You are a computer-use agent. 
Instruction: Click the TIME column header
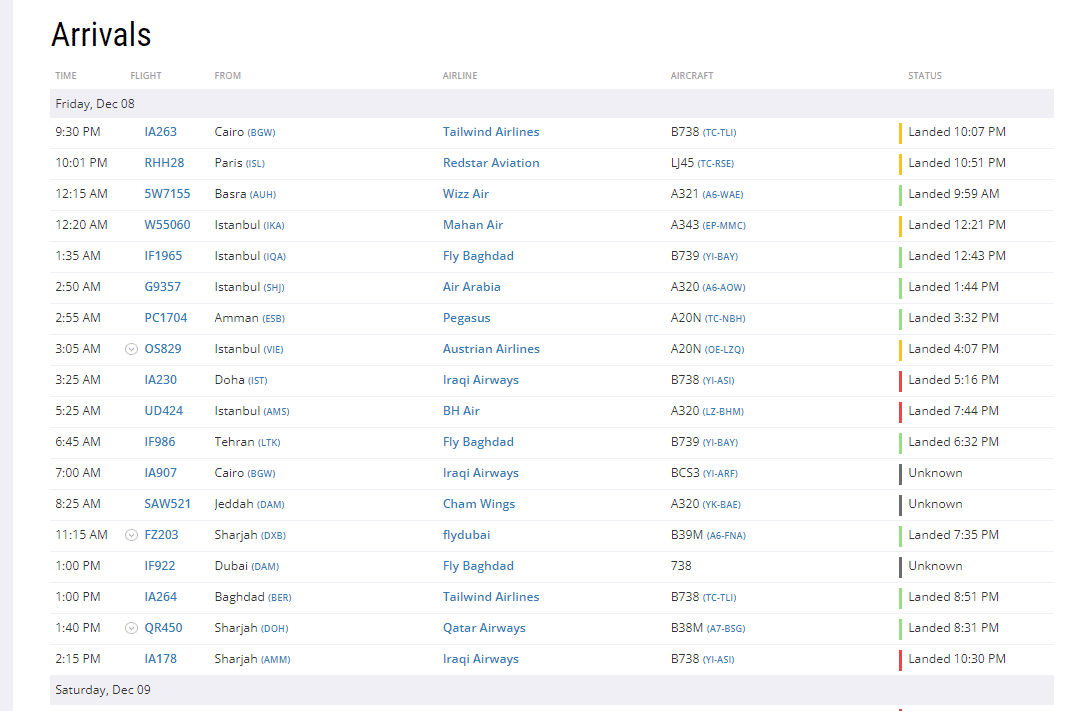point(66,76)
